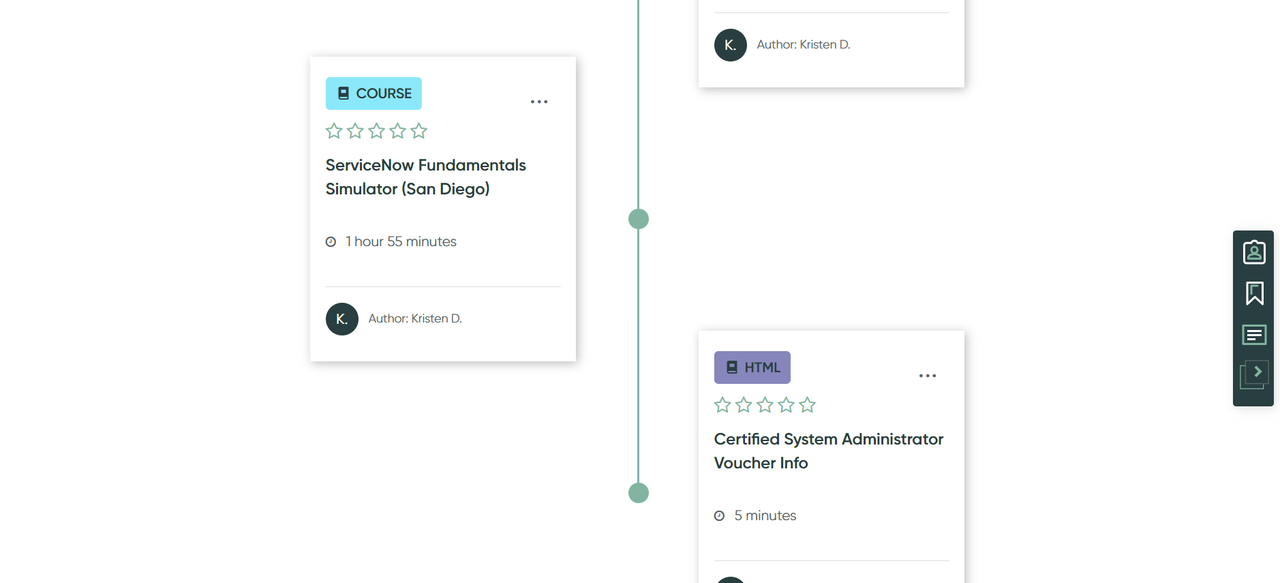Click the bookmark icon in side panel
This screenshot has width=1280, height=583.
click(1254, 293)
